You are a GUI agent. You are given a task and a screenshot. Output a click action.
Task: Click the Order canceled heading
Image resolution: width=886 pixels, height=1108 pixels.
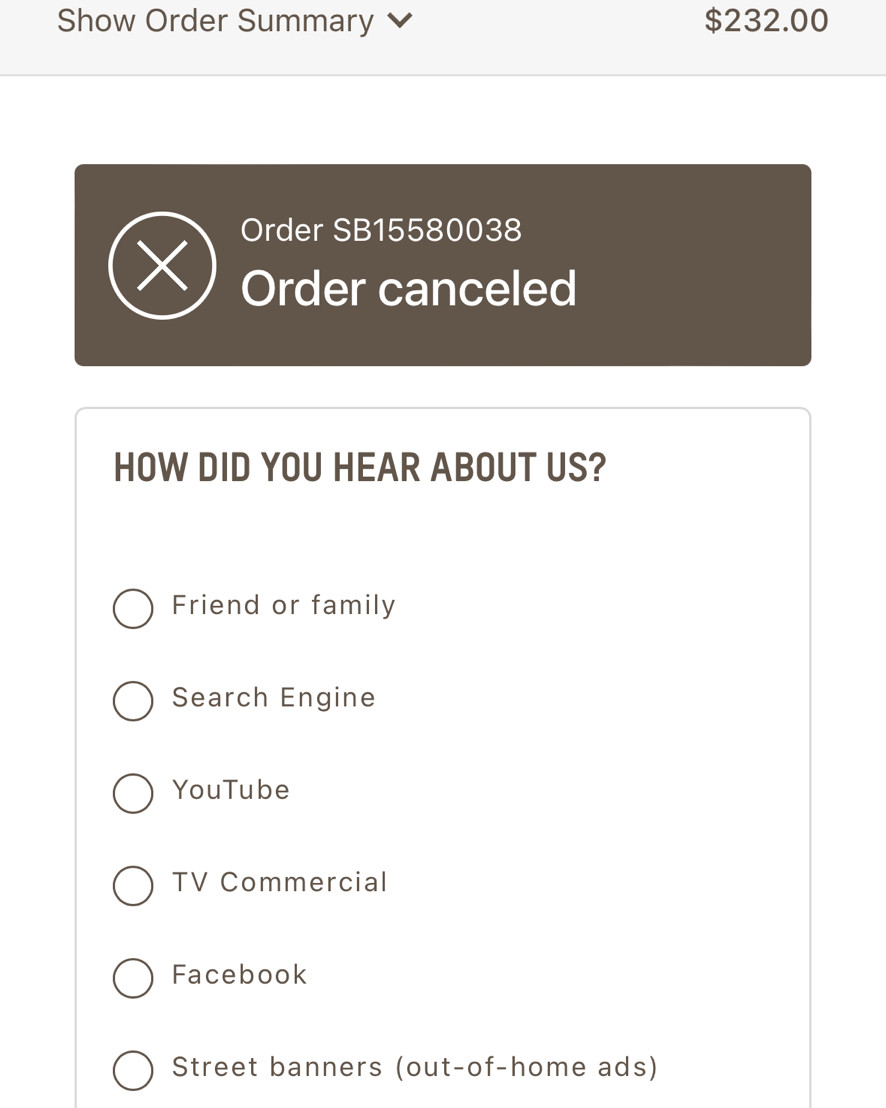click(408, 288)
